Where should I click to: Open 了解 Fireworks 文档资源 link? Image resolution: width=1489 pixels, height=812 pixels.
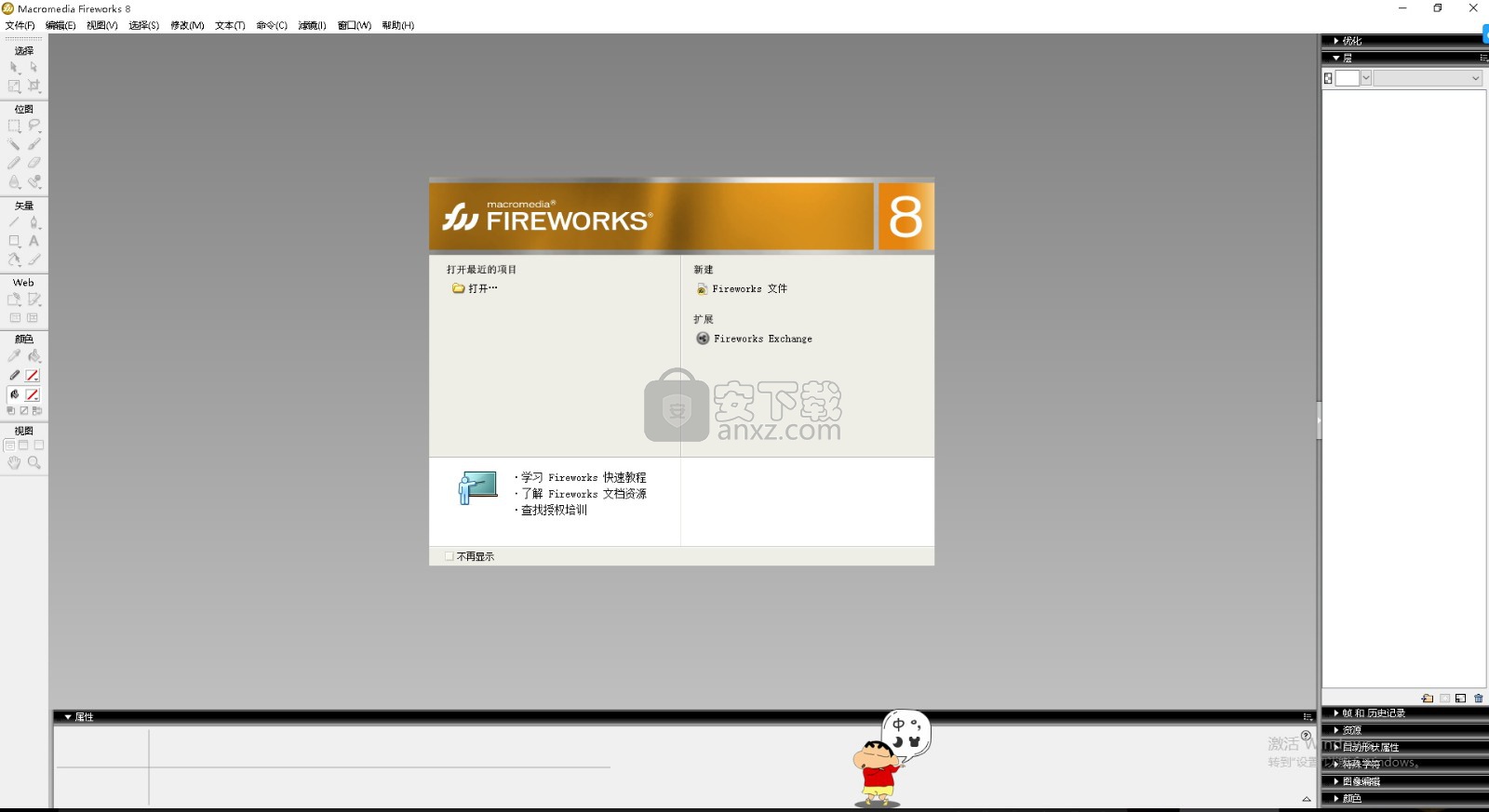(584, 494)
